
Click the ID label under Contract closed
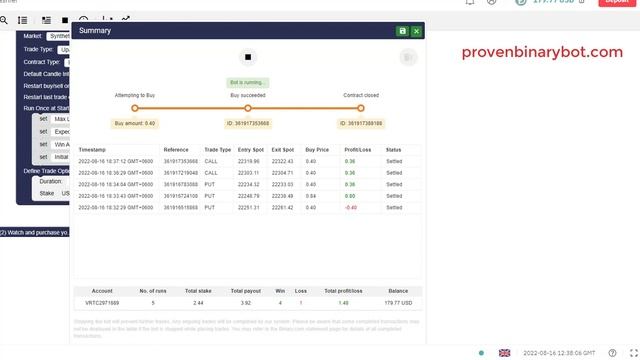tap(361, 123)
